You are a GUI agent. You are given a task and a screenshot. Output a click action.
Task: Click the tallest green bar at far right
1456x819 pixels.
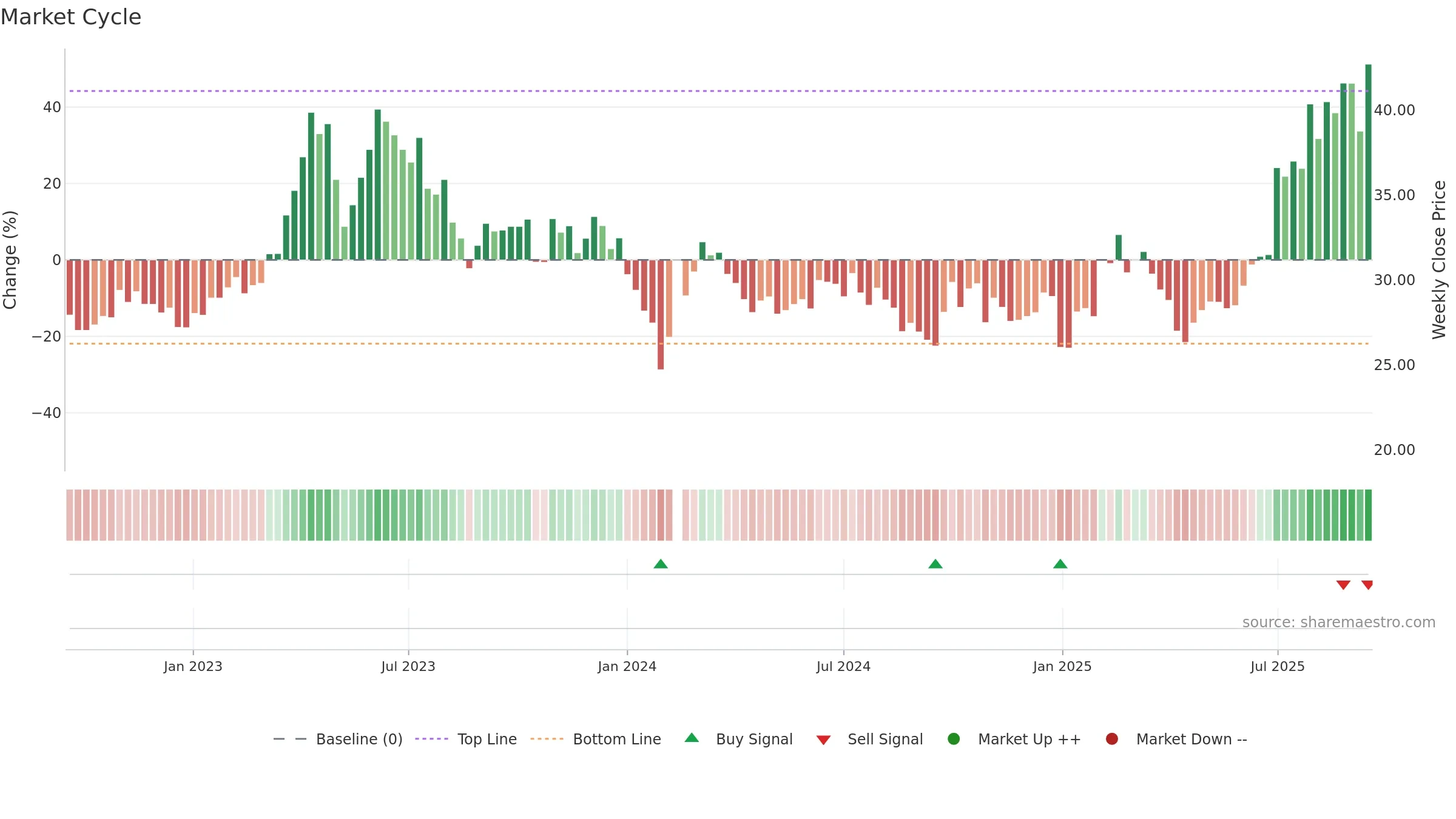(x=1368, y=162)
